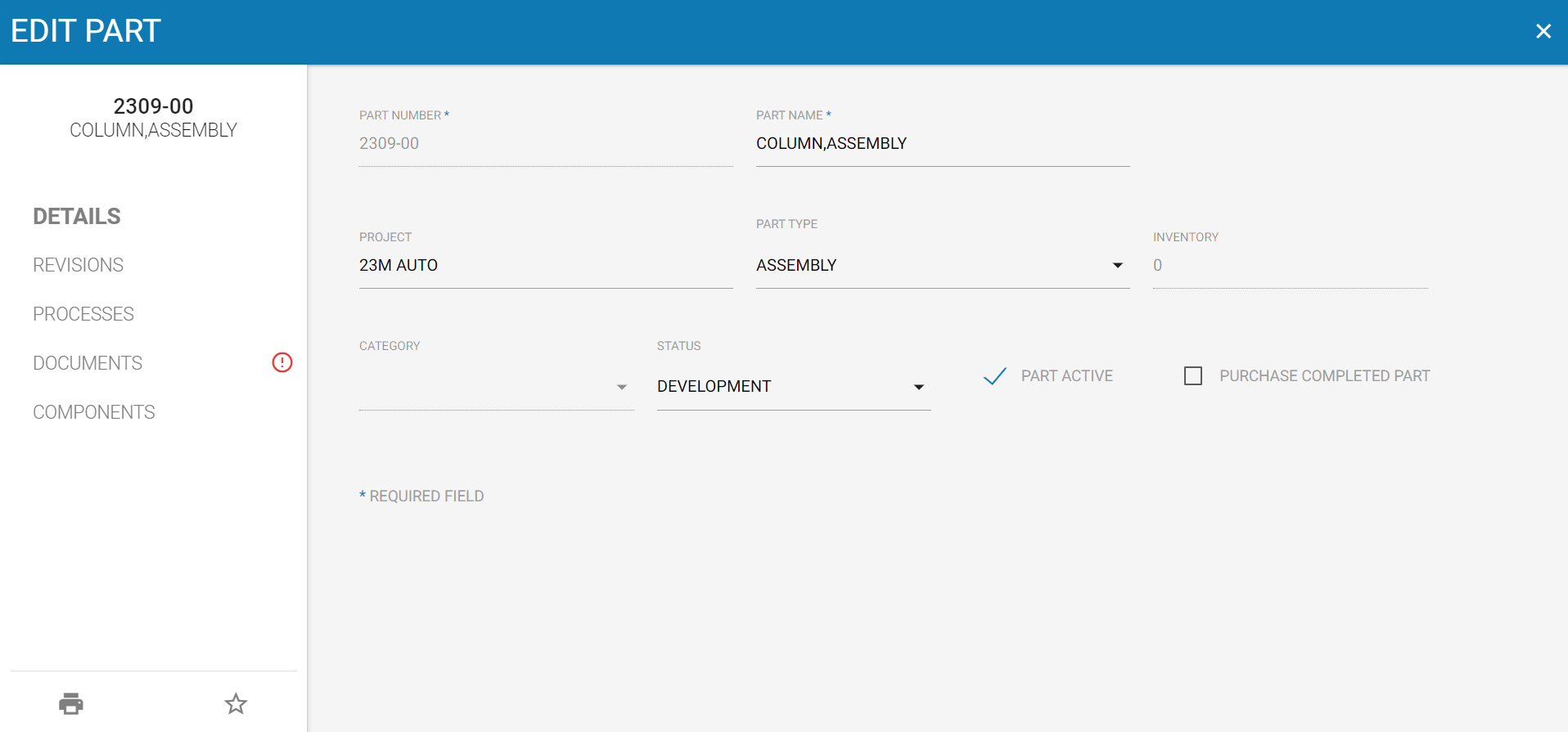
Task: Select the Details section
Action: [77, 216]
